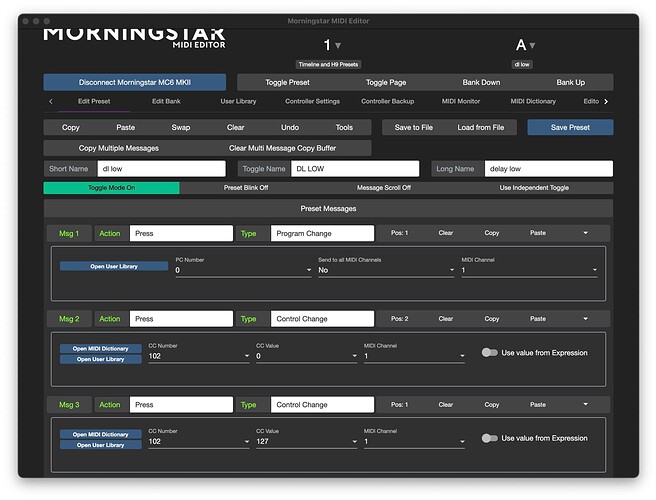Enable Use Independent Toggle
Viewport: 656px width, 500px height.
click(x=534, y=188)
